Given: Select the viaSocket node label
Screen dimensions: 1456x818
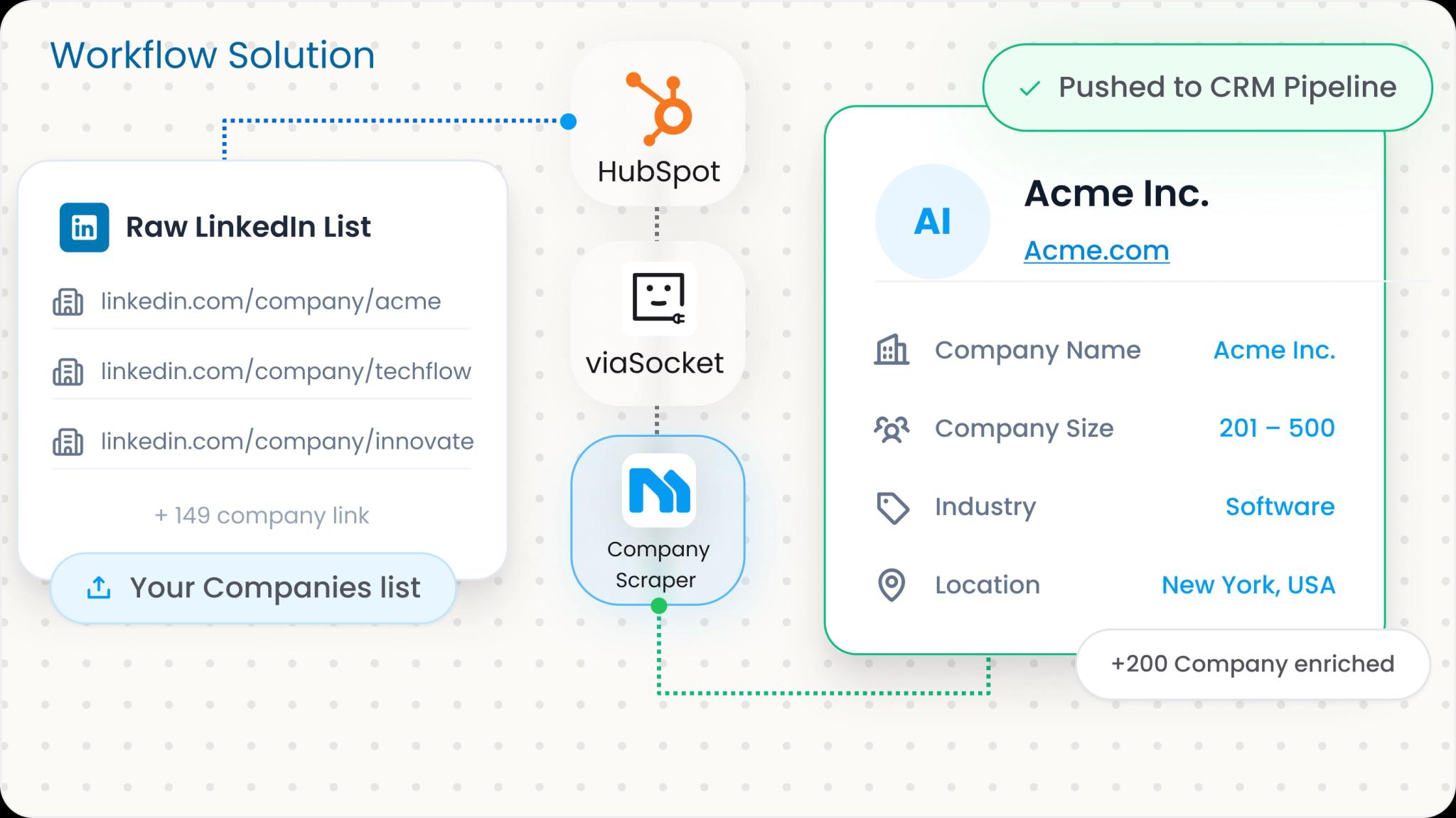Looking at the screenshot, I should point(655,363).
